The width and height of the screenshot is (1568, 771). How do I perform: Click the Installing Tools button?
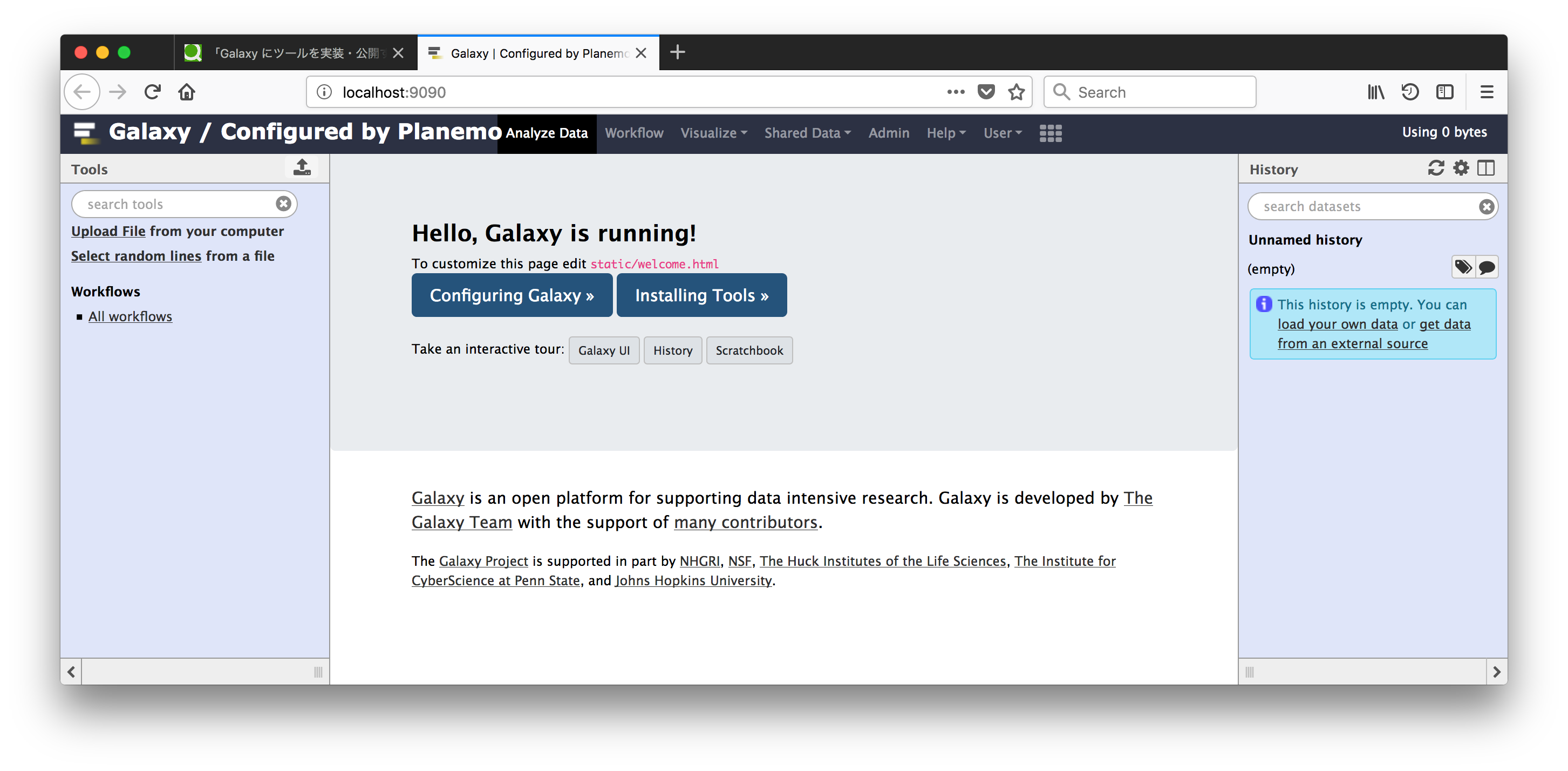click(701, 295)
